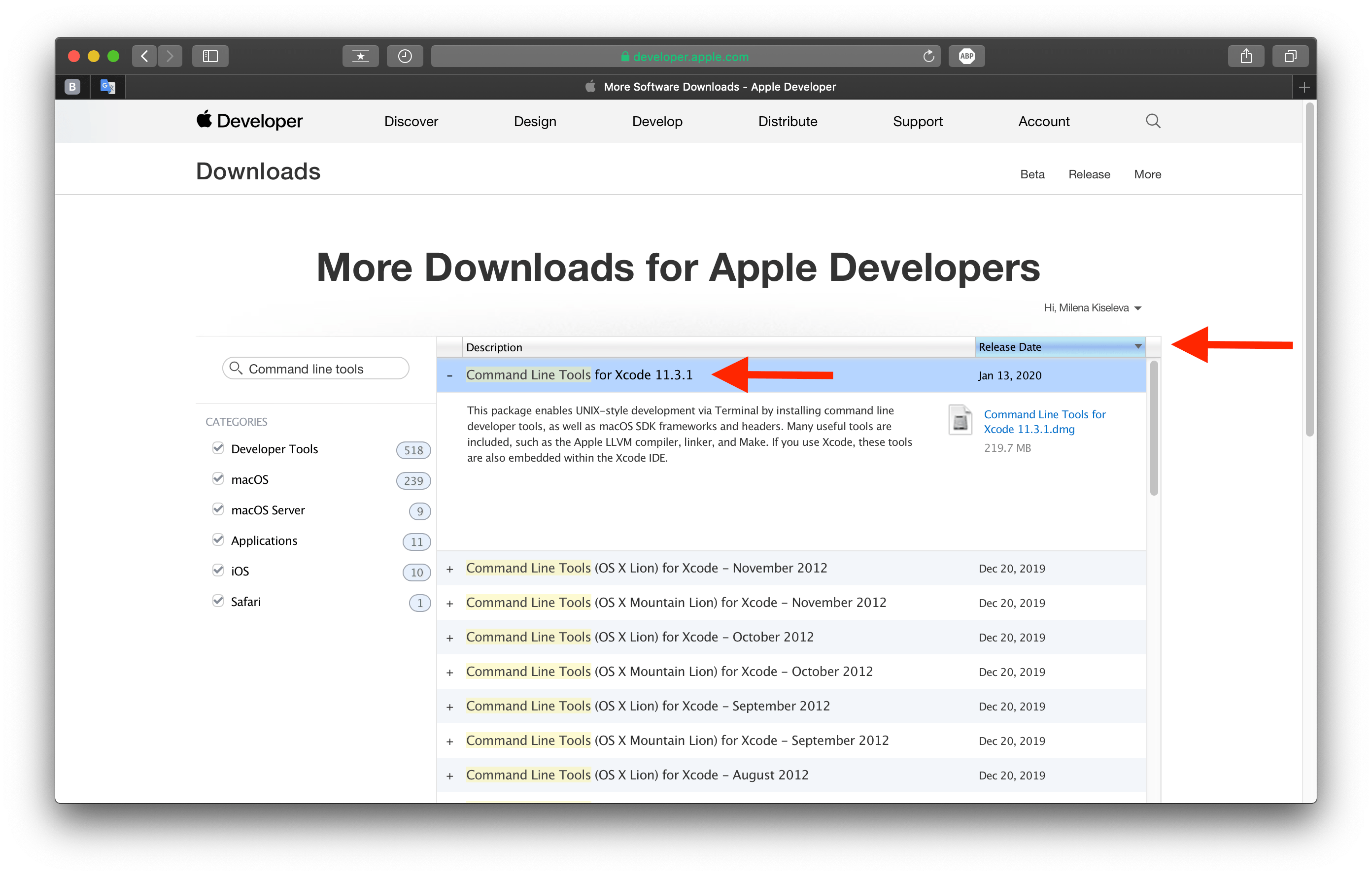Expand OS X Lion October 2012 row
The height and width of the screenshot is (876, 1372).
[x=449, y=638]
